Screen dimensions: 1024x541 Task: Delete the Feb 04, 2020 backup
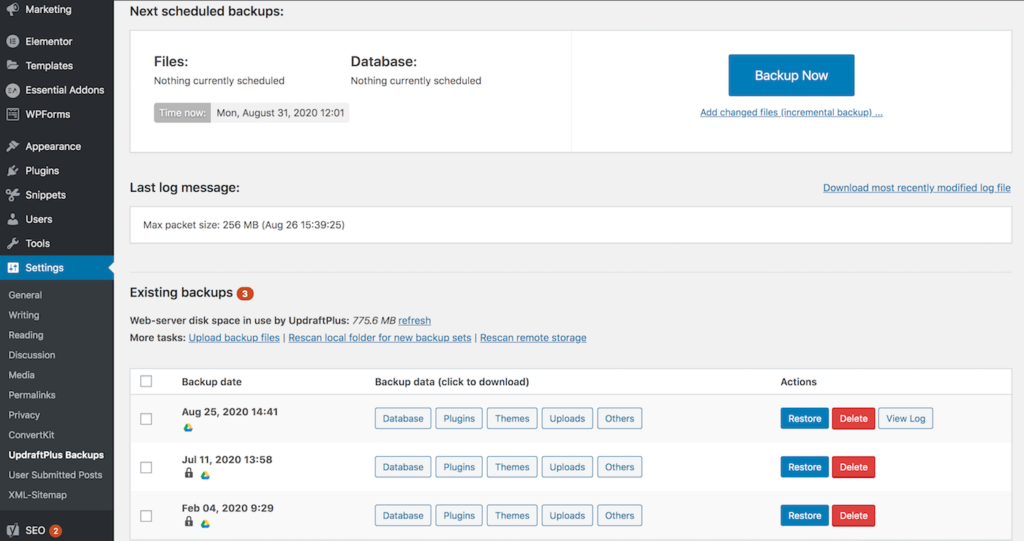click(854, 516)
